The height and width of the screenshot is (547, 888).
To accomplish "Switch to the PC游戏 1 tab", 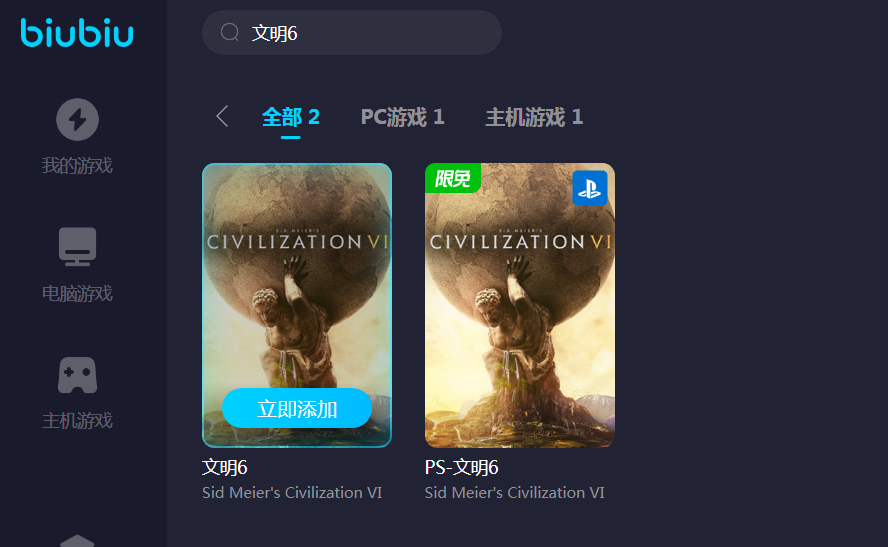I will click(x=403, y=117).
